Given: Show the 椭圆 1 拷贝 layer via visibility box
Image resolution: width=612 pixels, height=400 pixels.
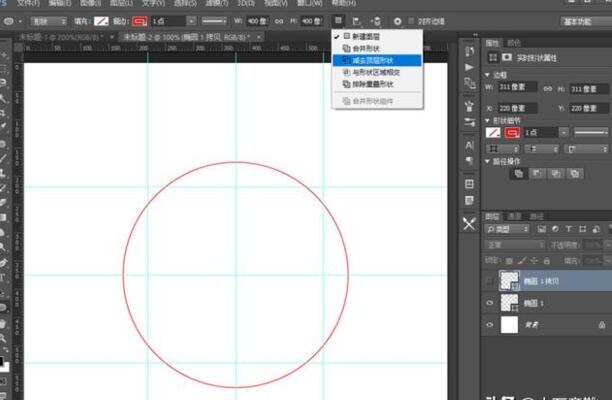Looking at the screenshot, I should [490, 281].
